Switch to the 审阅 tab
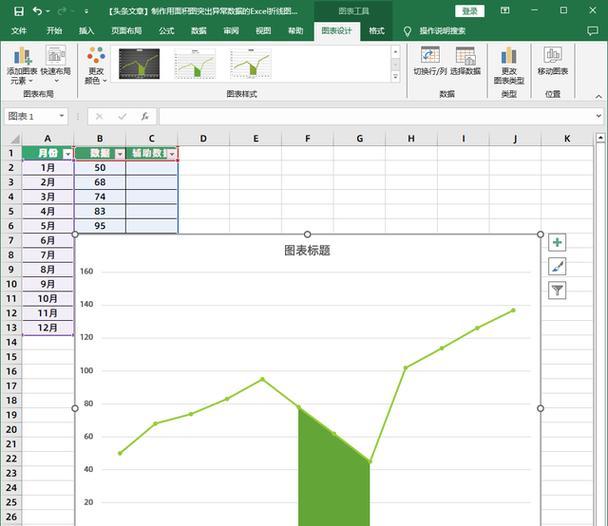608x526 pixels. 231,31
